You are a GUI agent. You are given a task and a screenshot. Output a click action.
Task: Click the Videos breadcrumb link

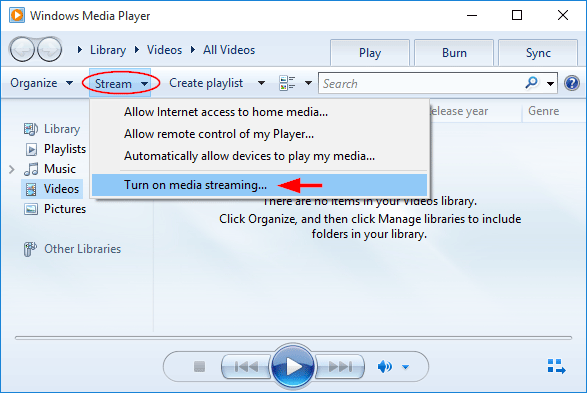point(164,50)
